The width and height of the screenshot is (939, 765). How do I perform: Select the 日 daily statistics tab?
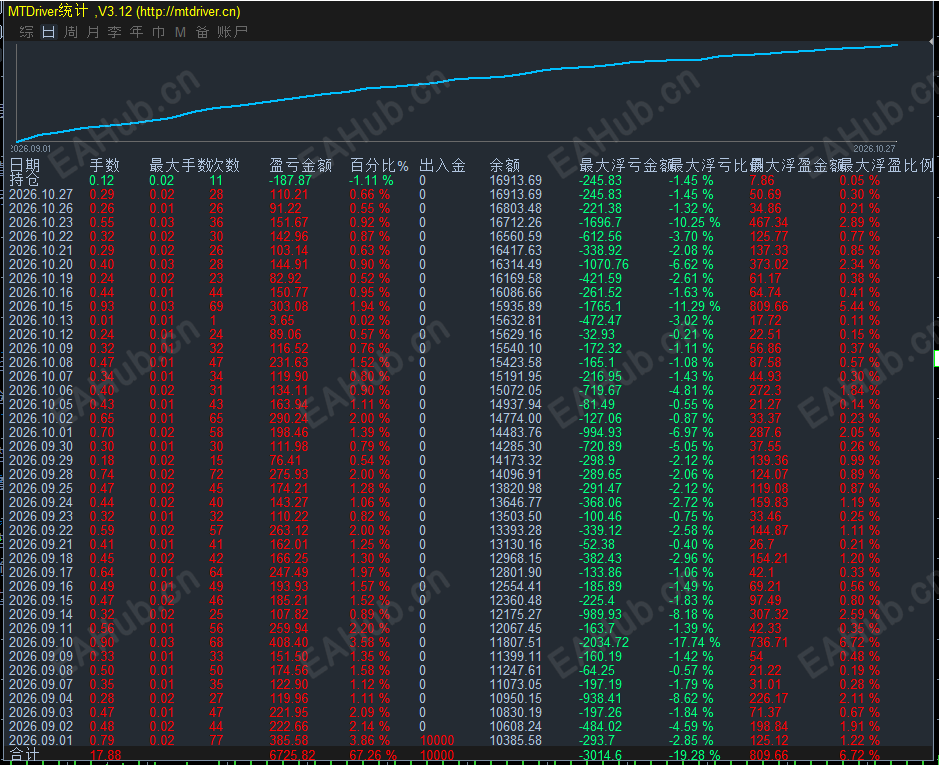(x=49, y=32)
